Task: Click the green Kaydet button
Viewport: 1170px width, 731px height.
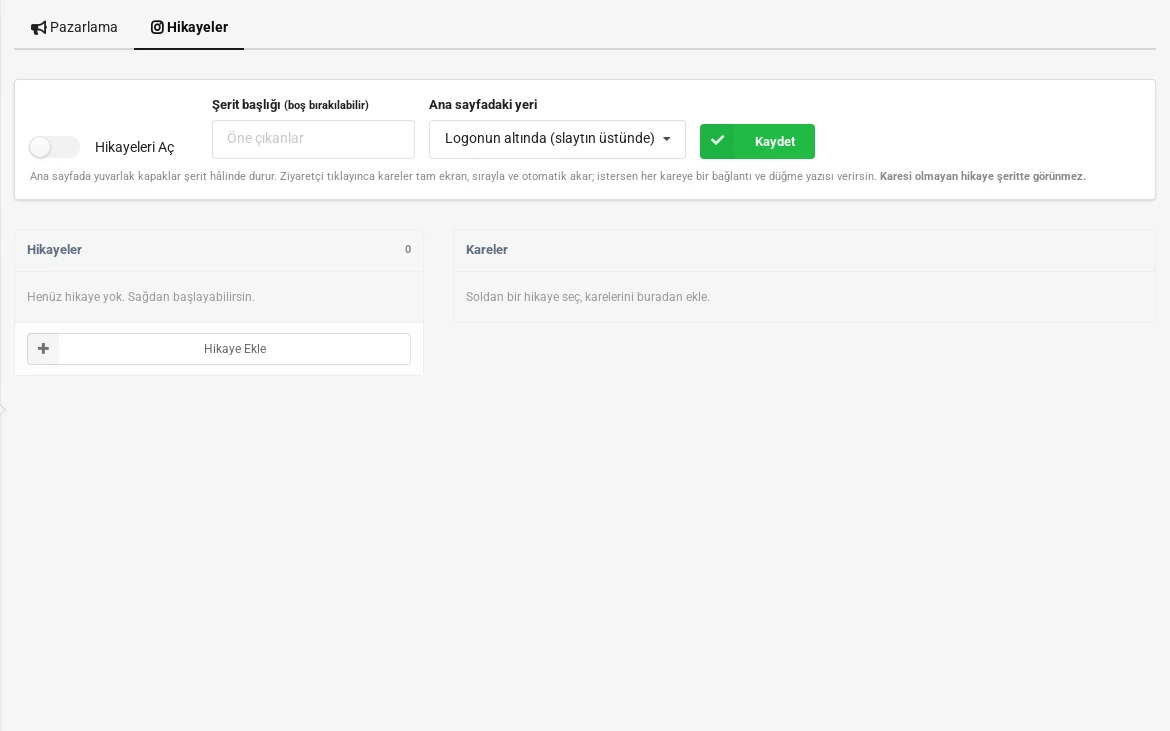Action: [x=757, y=141]
